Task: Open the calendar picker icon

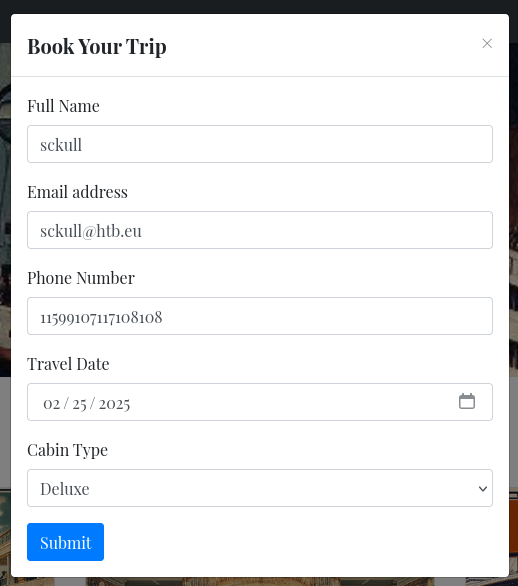Action: 467,401
